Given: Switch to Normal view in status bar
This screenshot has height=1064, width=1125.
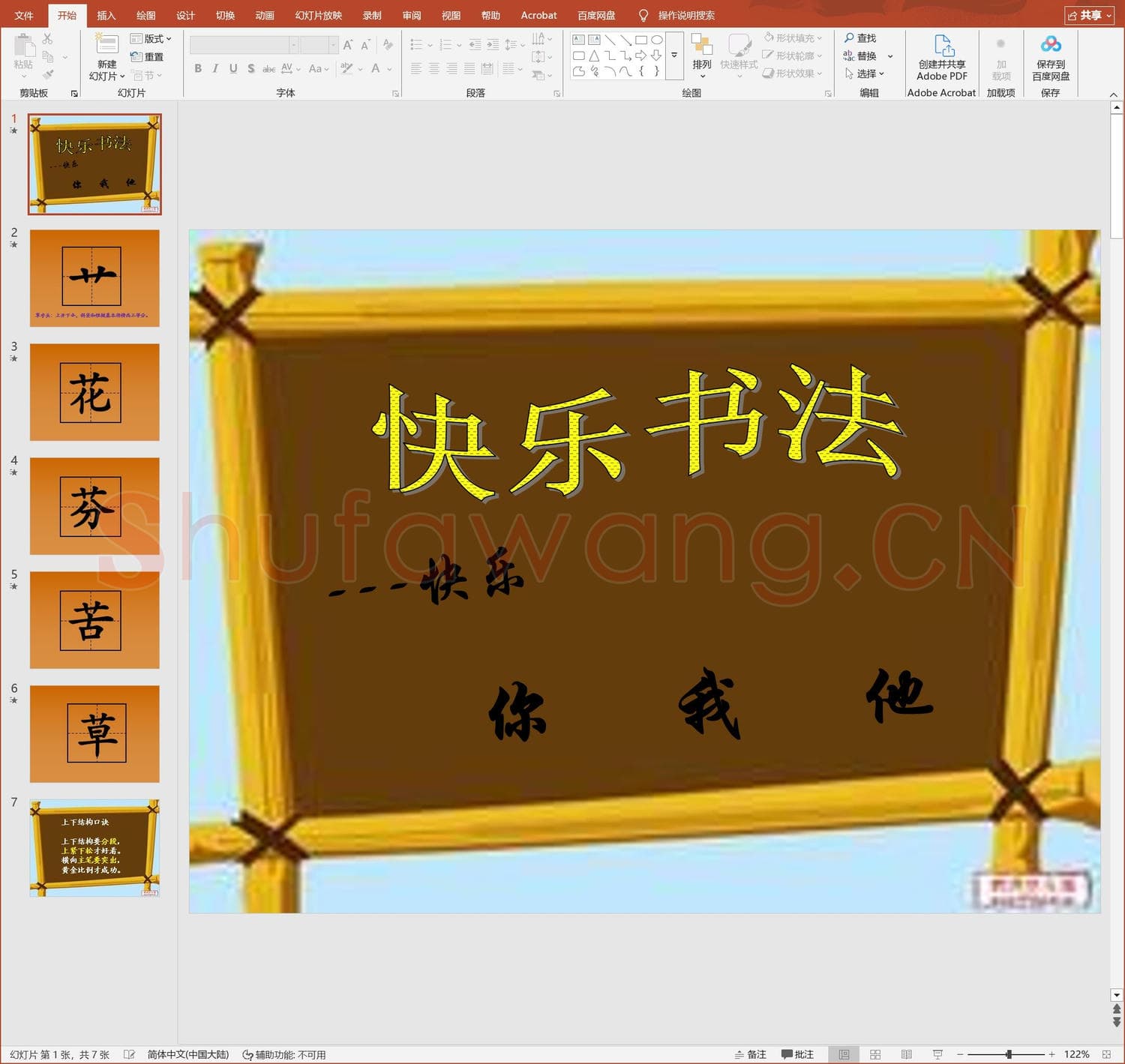Looking at the screenshot, I should (x=844, y=1054).
